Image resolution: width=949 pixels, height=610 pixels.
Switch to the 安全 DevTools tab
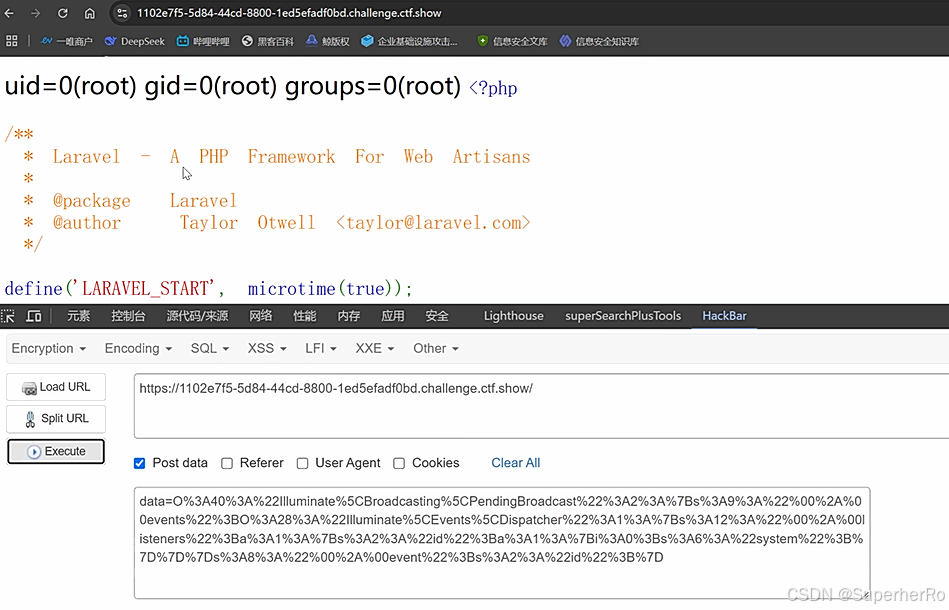(437, 316)
